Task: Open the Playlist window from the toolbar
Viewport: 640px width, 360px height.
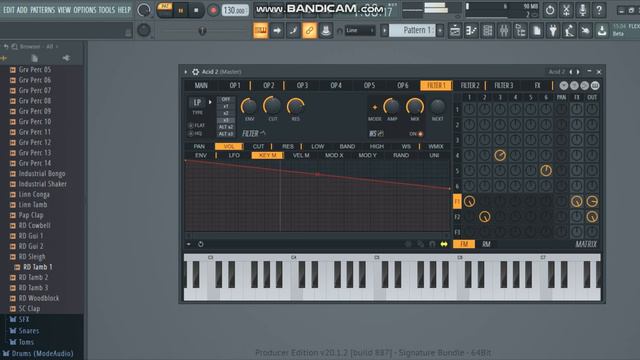Action: (455, 30)
